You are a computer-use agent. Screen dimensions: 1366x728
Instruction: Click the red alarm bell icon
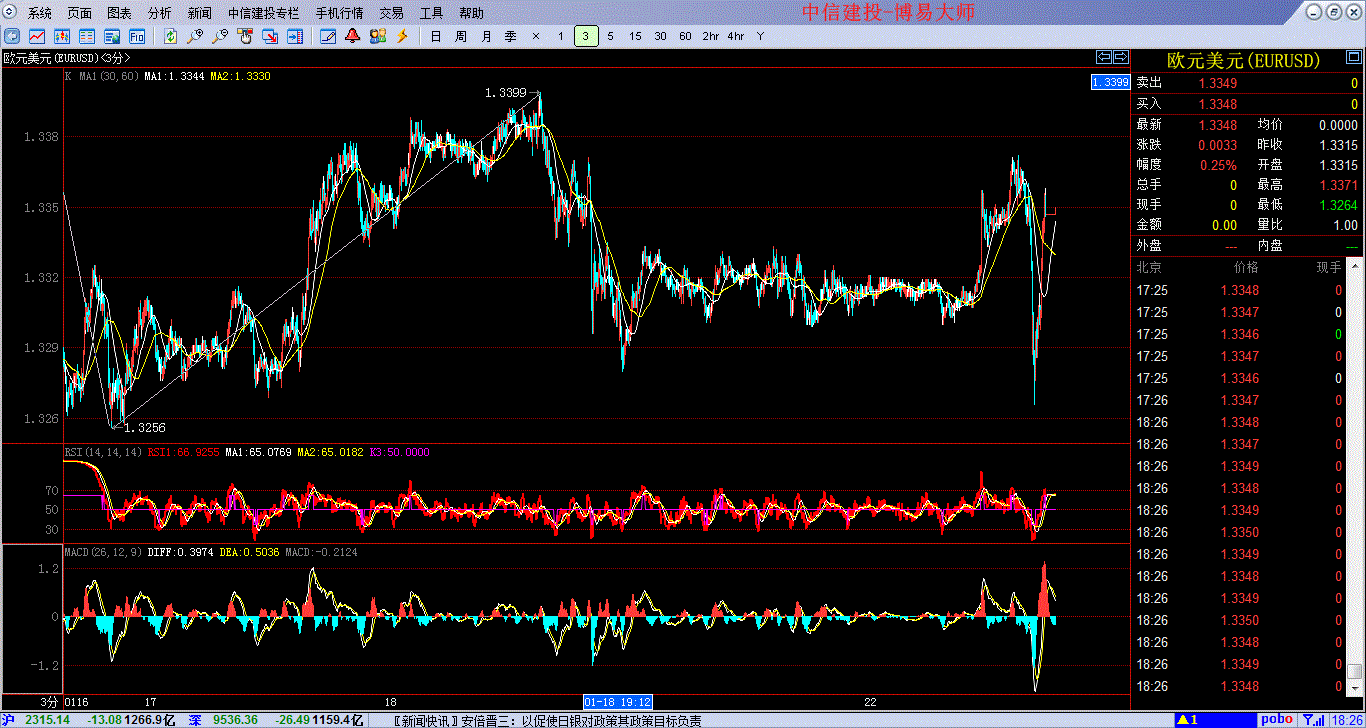tap(352, 36)
